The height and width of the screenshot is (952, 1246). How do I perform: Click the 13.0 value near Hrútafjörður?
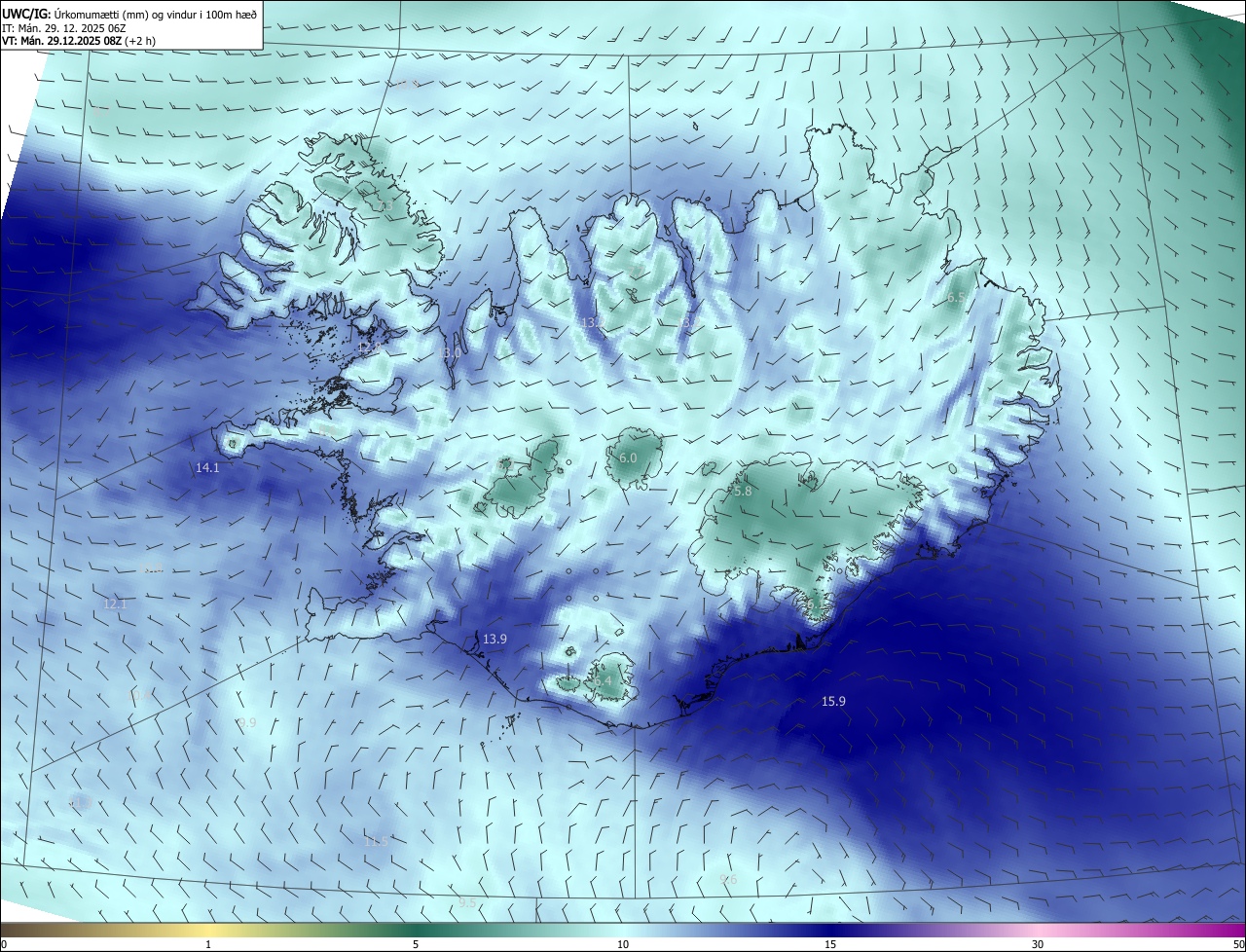[451, 353]
